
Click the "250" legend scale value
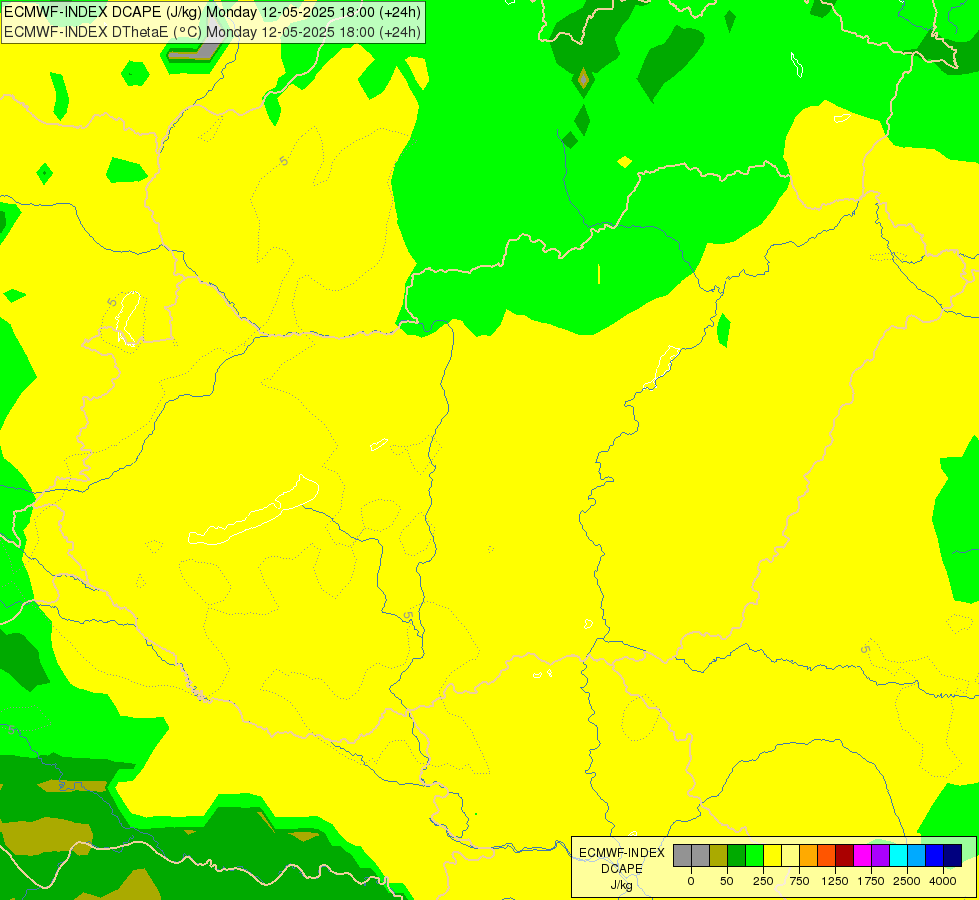click(x=763, y=881)
